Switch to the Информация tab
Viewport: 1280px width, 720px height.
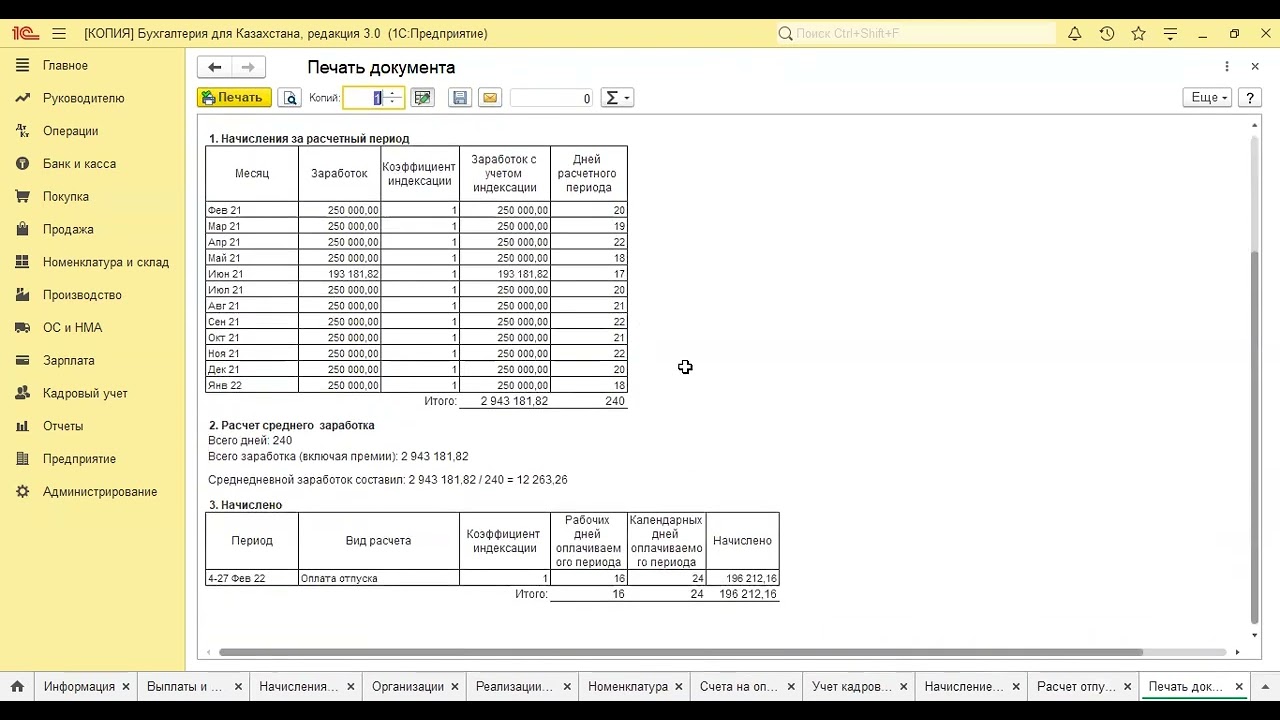tap(79, 687)
